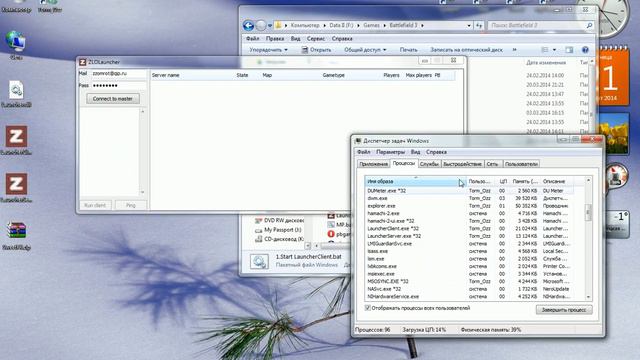The image size is (640, 360).
Task: Click Открыть in the Explorer toolbar
Action: [316, 50]
